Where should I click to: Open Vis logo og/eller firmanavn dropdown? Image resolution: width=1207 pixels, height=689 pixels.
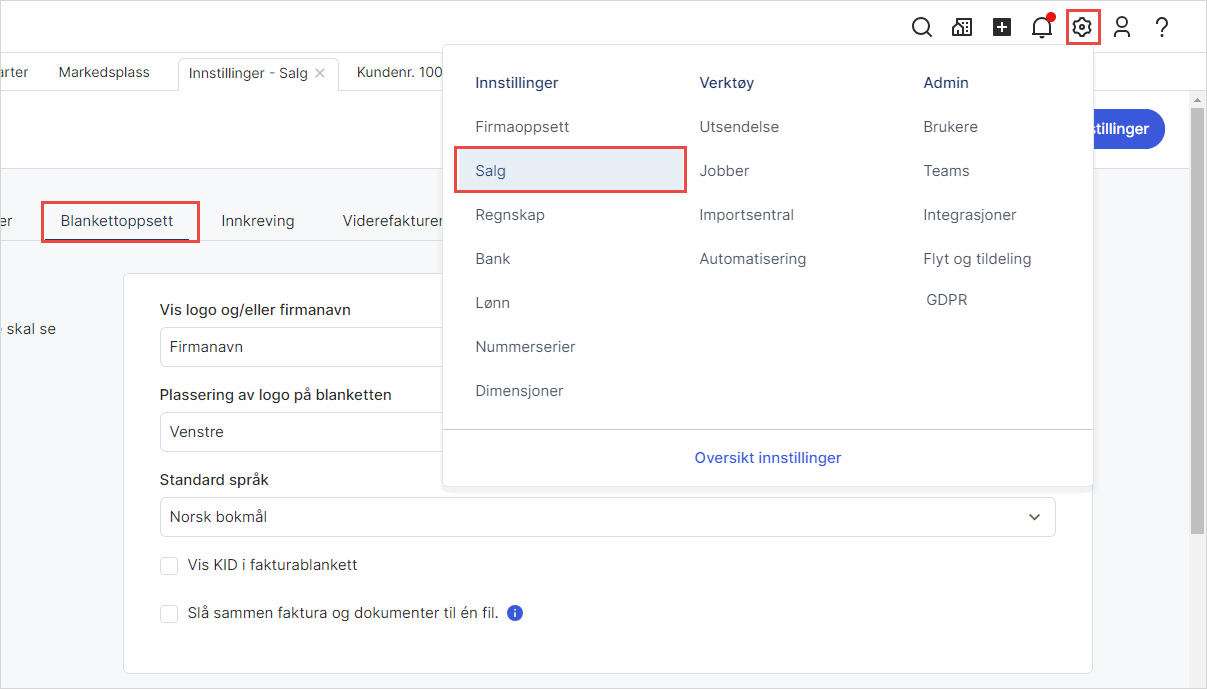tap(300, 347)
